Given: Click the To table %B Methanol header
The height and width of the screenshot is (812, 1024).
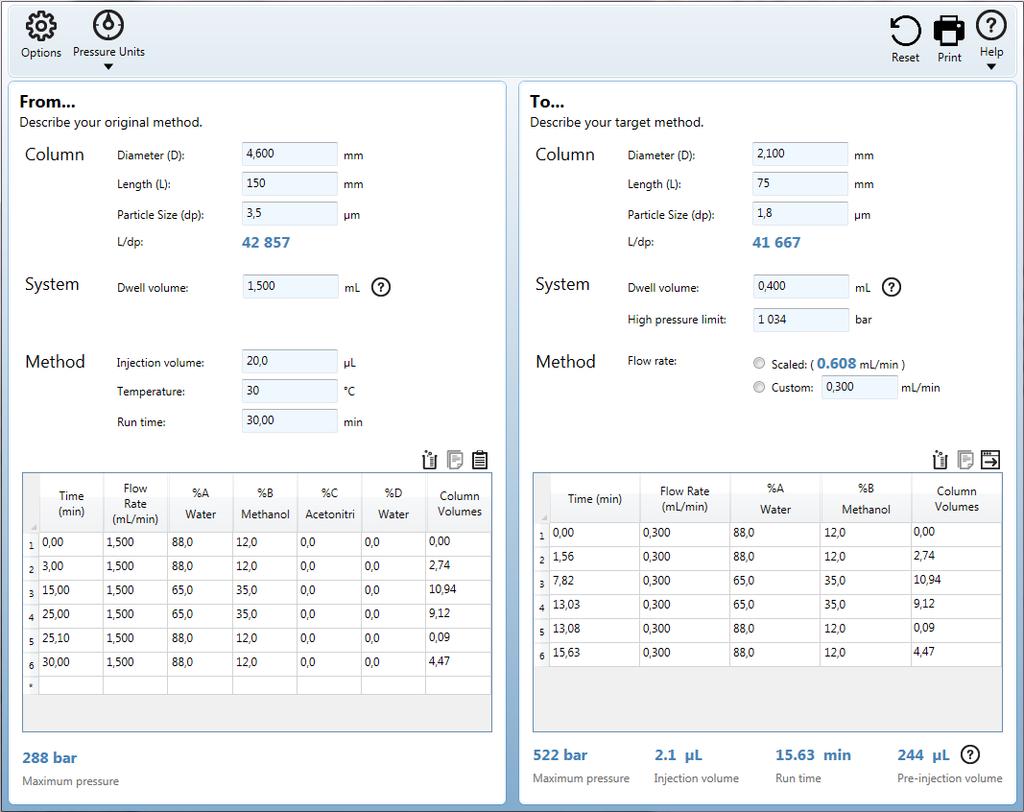Looking at the screenshot, I should coord(866,498).
